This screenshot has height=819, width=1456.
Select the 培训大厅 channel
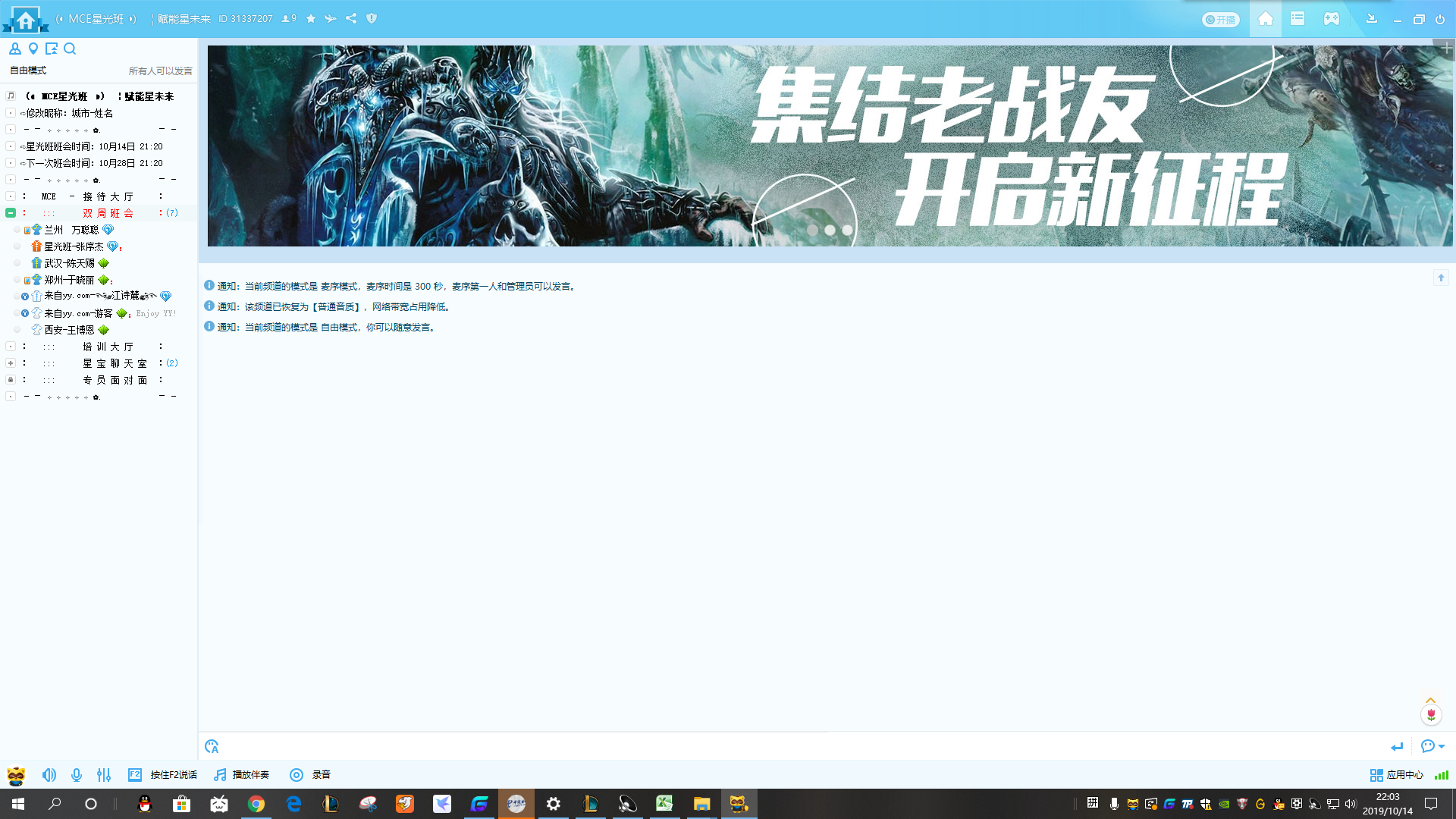pyautogui.click(x=99, y=347)
